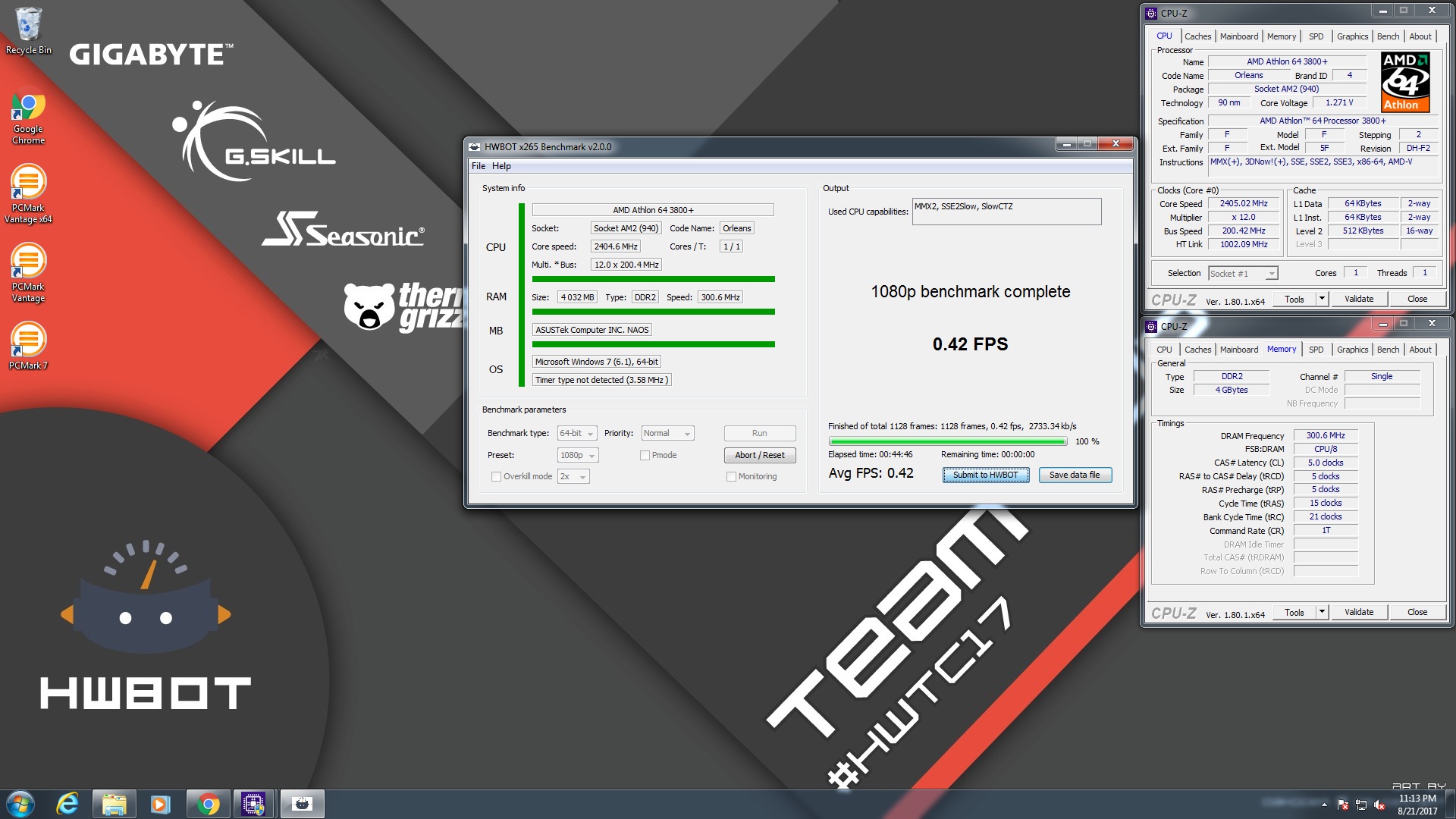This screenshot has height=819, width=1456.
Task: Click Submit to HWBOT button
Action: click(x=985, y=475)
